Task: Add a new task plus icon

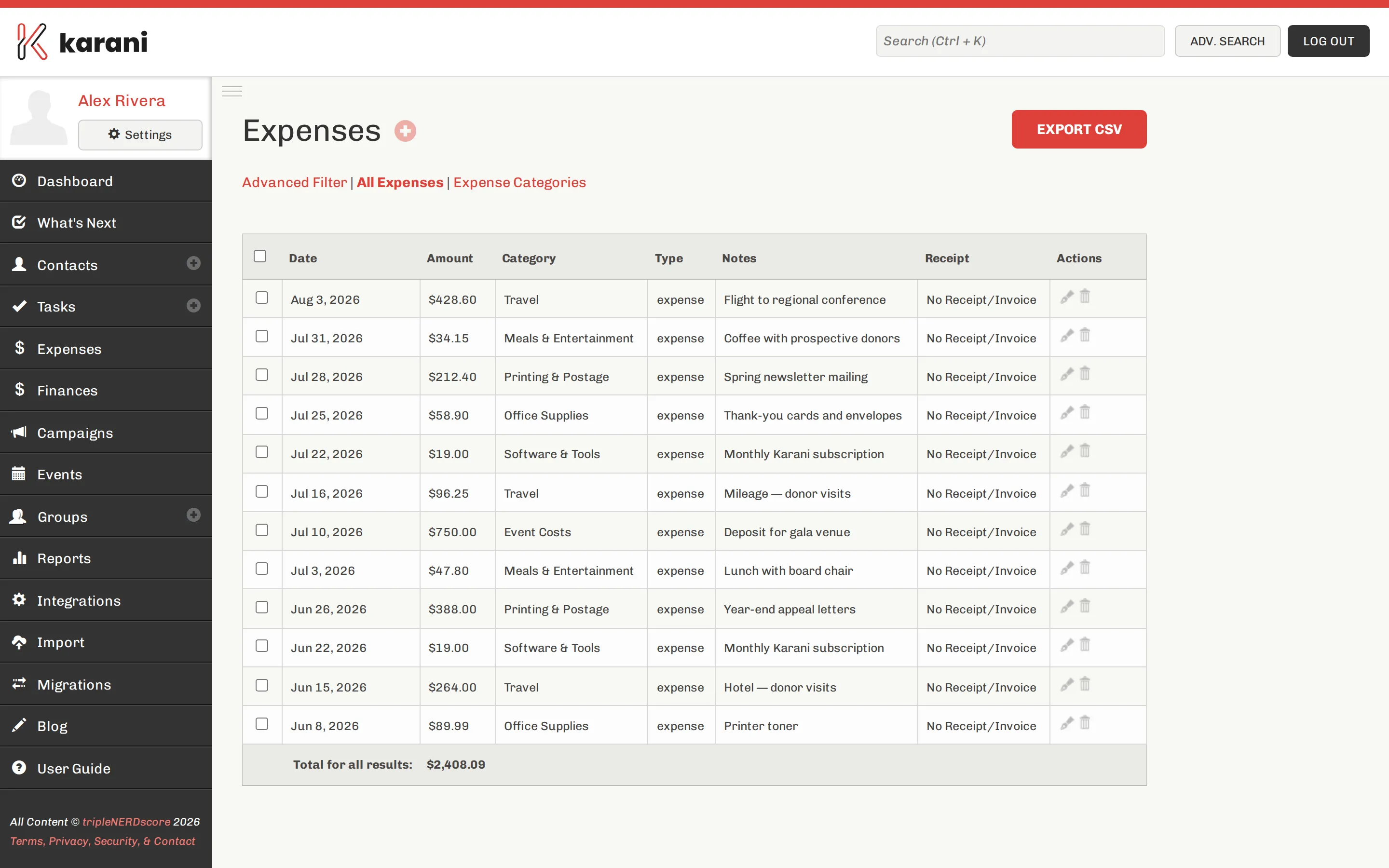Action: [193, 305]
